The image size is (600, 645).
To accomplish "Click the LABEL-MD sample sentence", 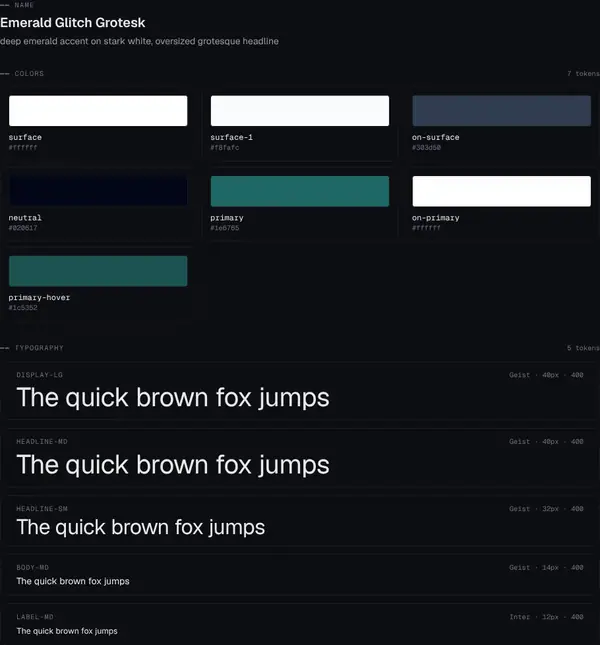I will pyautogui.click(x=67, y=631).
